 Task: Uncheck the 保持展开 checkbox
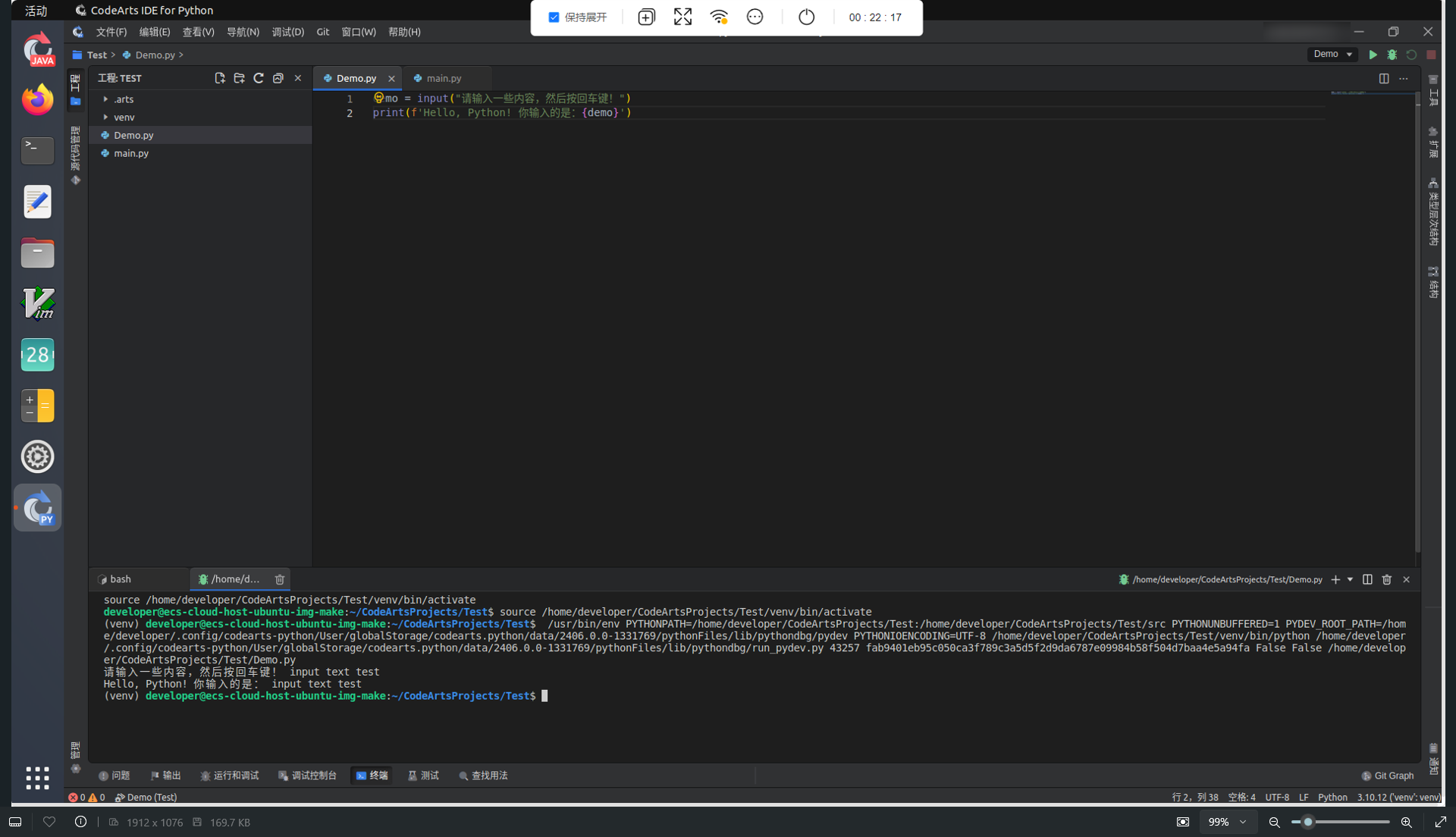(554, 17)
